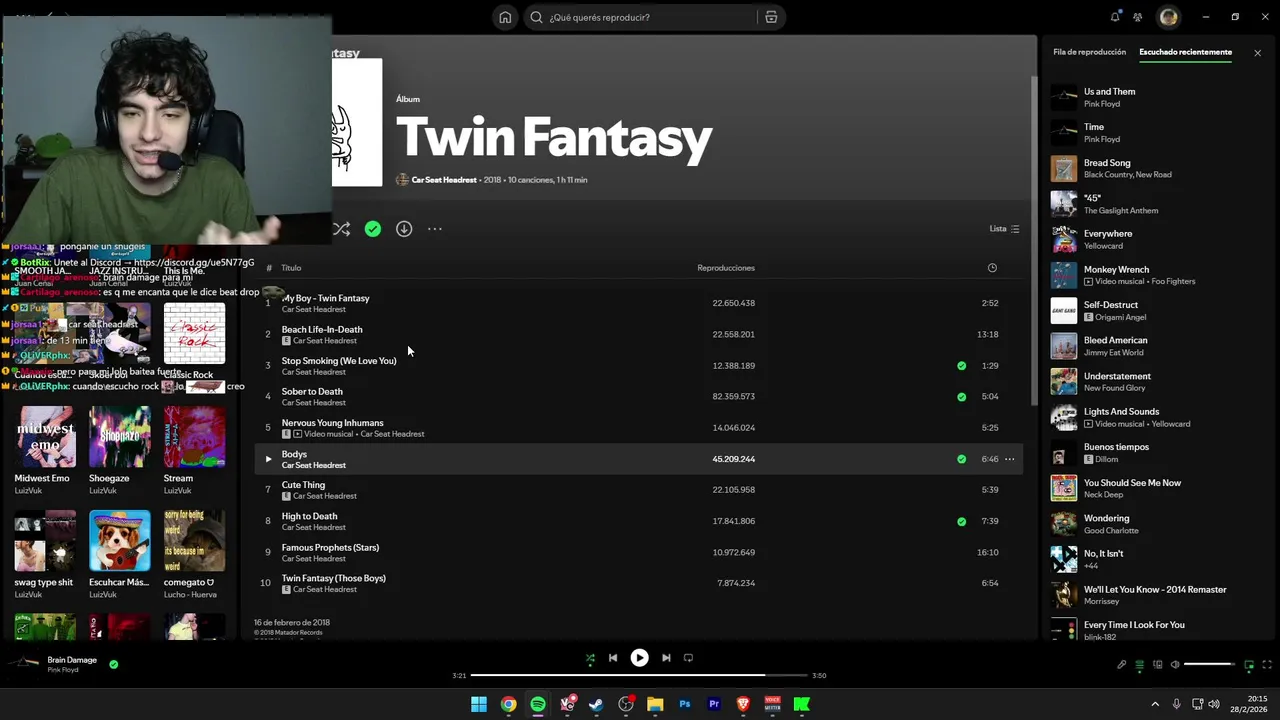Skip to previous track
Screen dimensions: 1280x720
coord(613,658)
